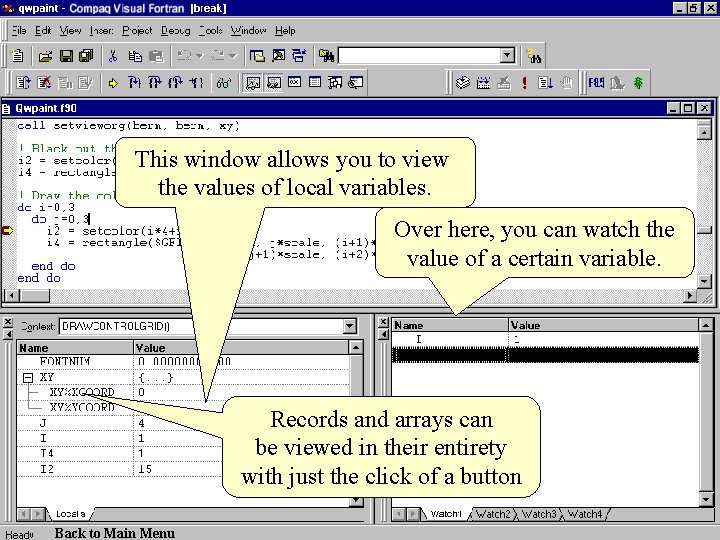
Task: Click the Open file folder icon
Action: [45, 56]
